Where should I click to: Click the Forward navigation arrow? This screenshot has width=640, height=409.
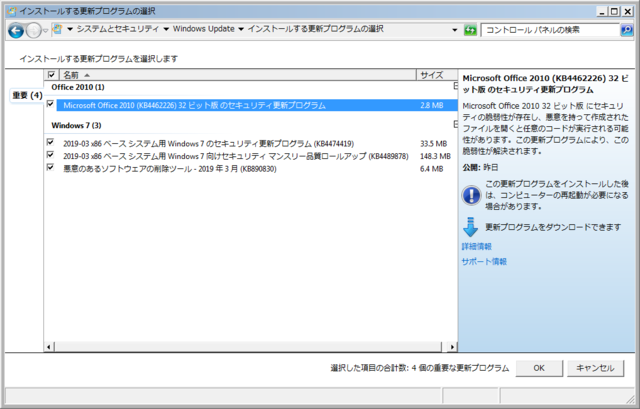(33, 30)
